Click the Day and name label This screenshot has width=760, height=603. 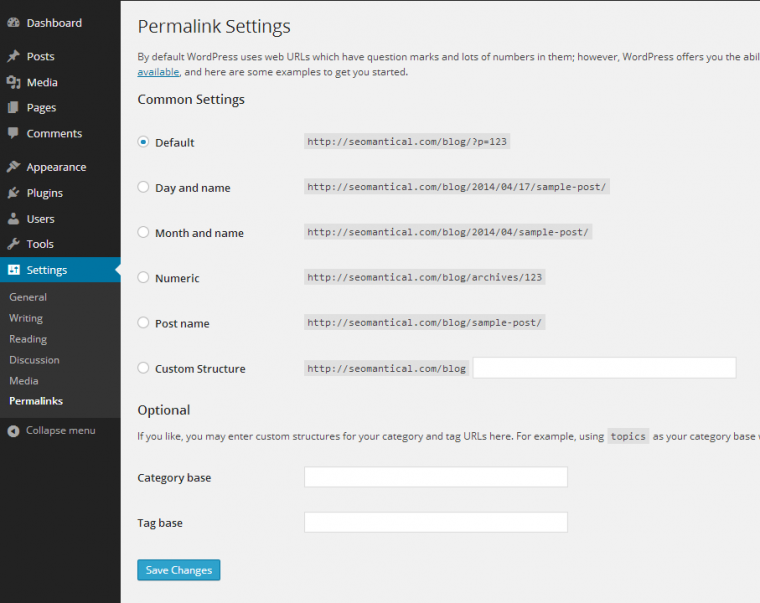coord(192,188)
